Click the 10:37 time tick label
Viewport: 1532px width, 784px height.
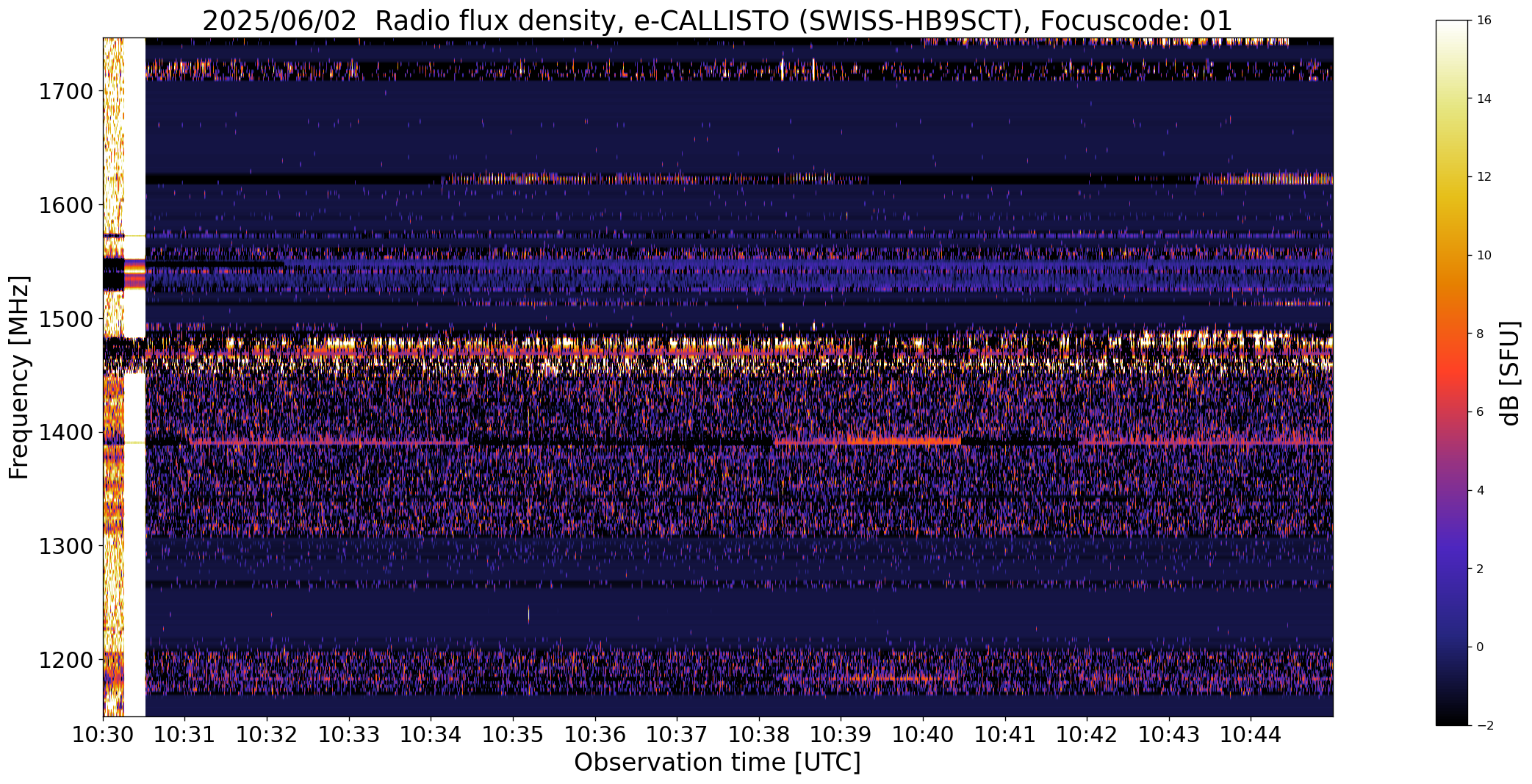[x=677, y=735]
